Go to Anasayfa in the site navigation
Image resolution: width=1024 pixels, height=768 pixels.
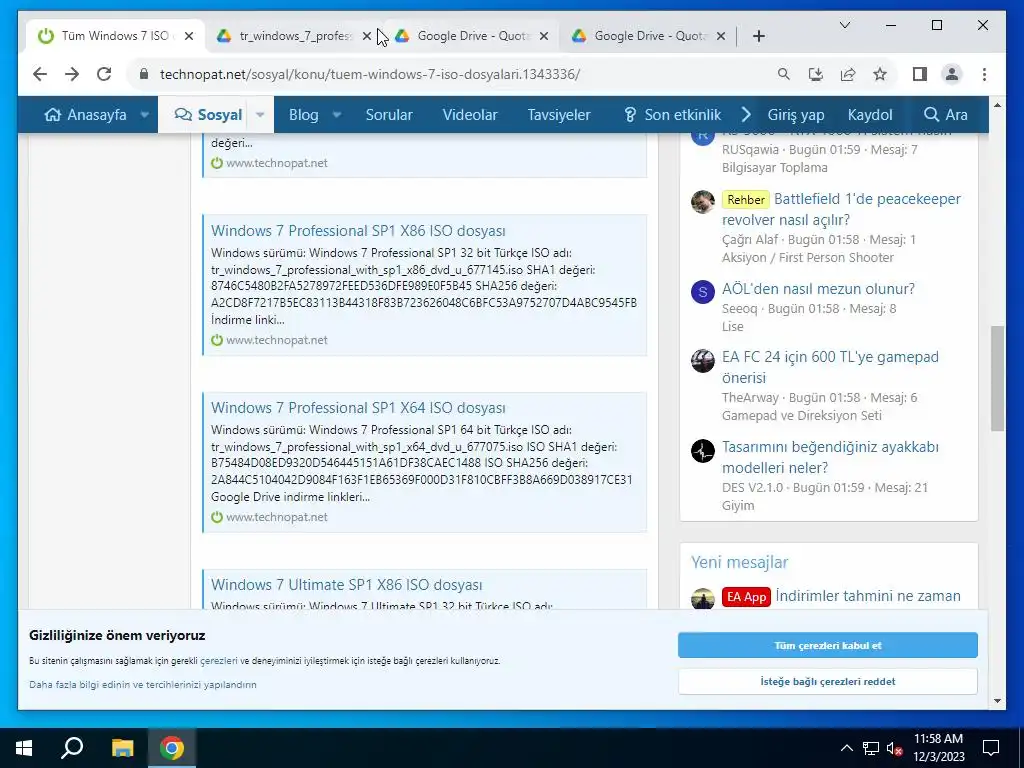[x=85, y=115]
